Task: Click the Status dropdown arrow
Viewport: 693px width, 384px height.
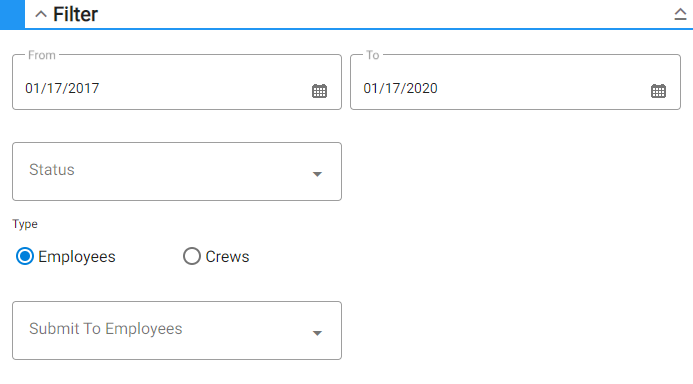Action: tap(317, 174)
